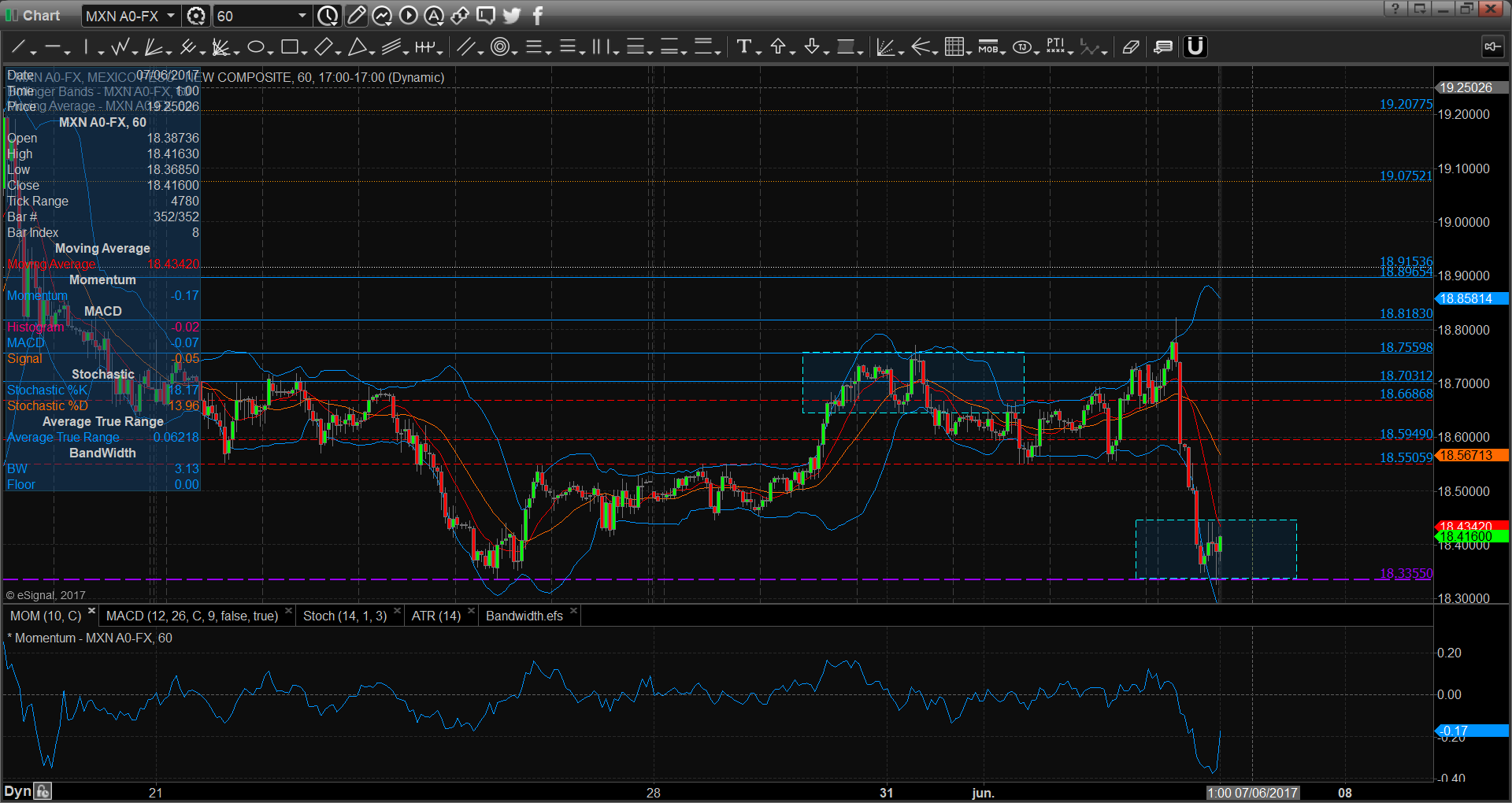
Task: Open the time template clock icon
Action: point(328,15)
